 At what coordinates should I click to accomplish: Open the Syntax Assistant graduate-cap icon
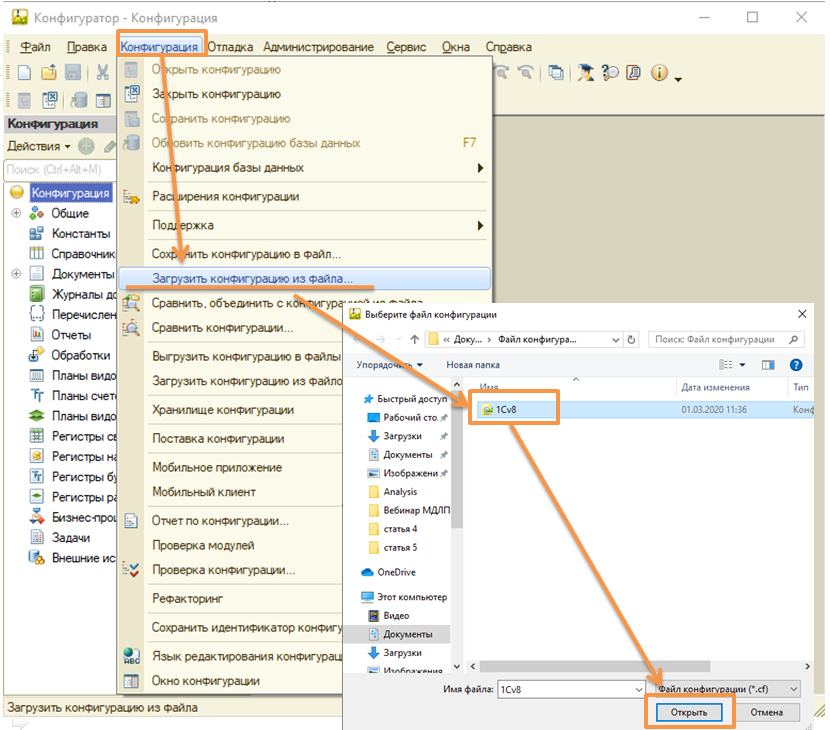[x=585, y=73]
